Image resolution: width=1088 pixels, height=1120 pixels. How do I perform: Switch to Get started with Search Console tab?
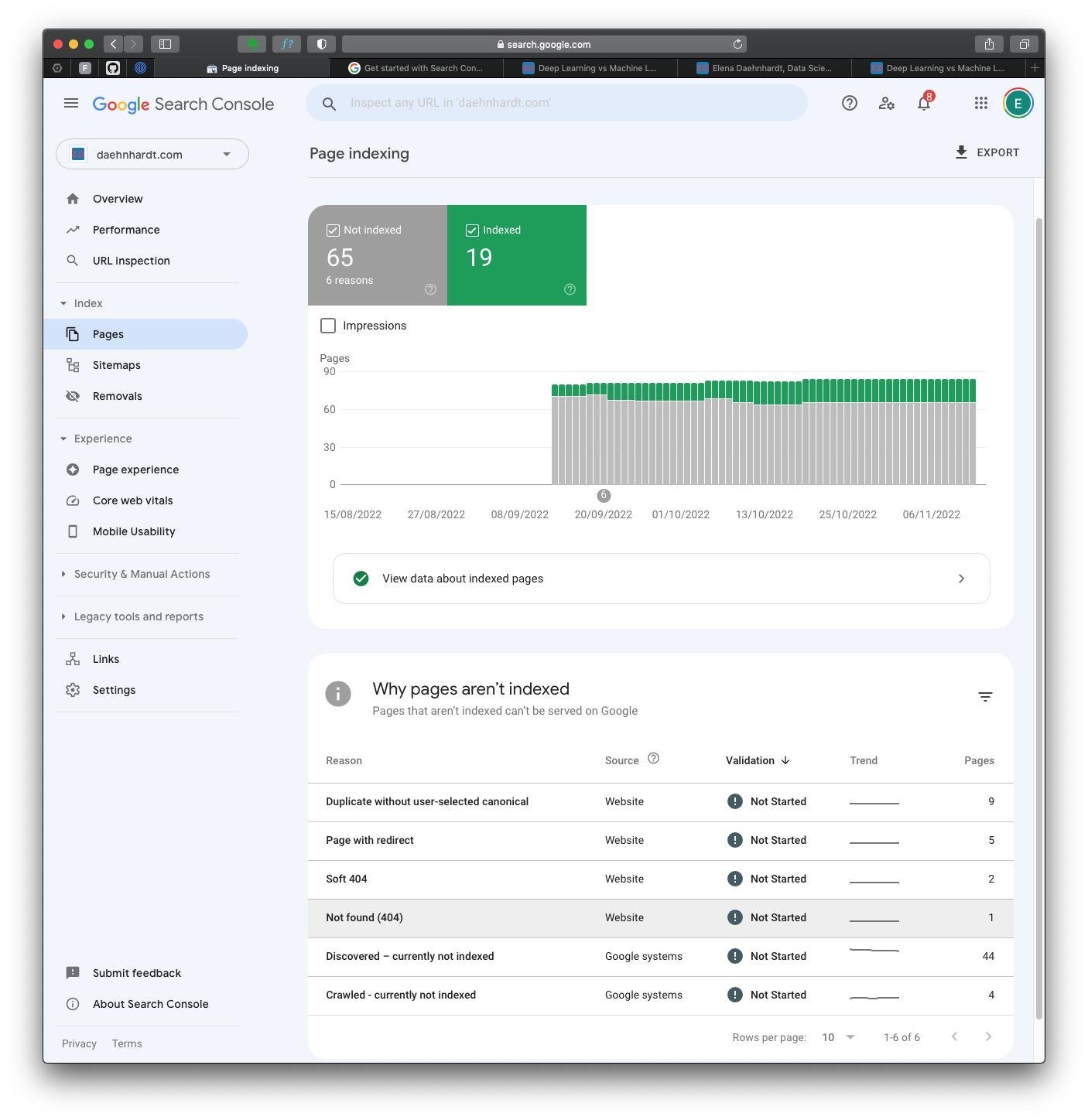(x=416, y=68)
